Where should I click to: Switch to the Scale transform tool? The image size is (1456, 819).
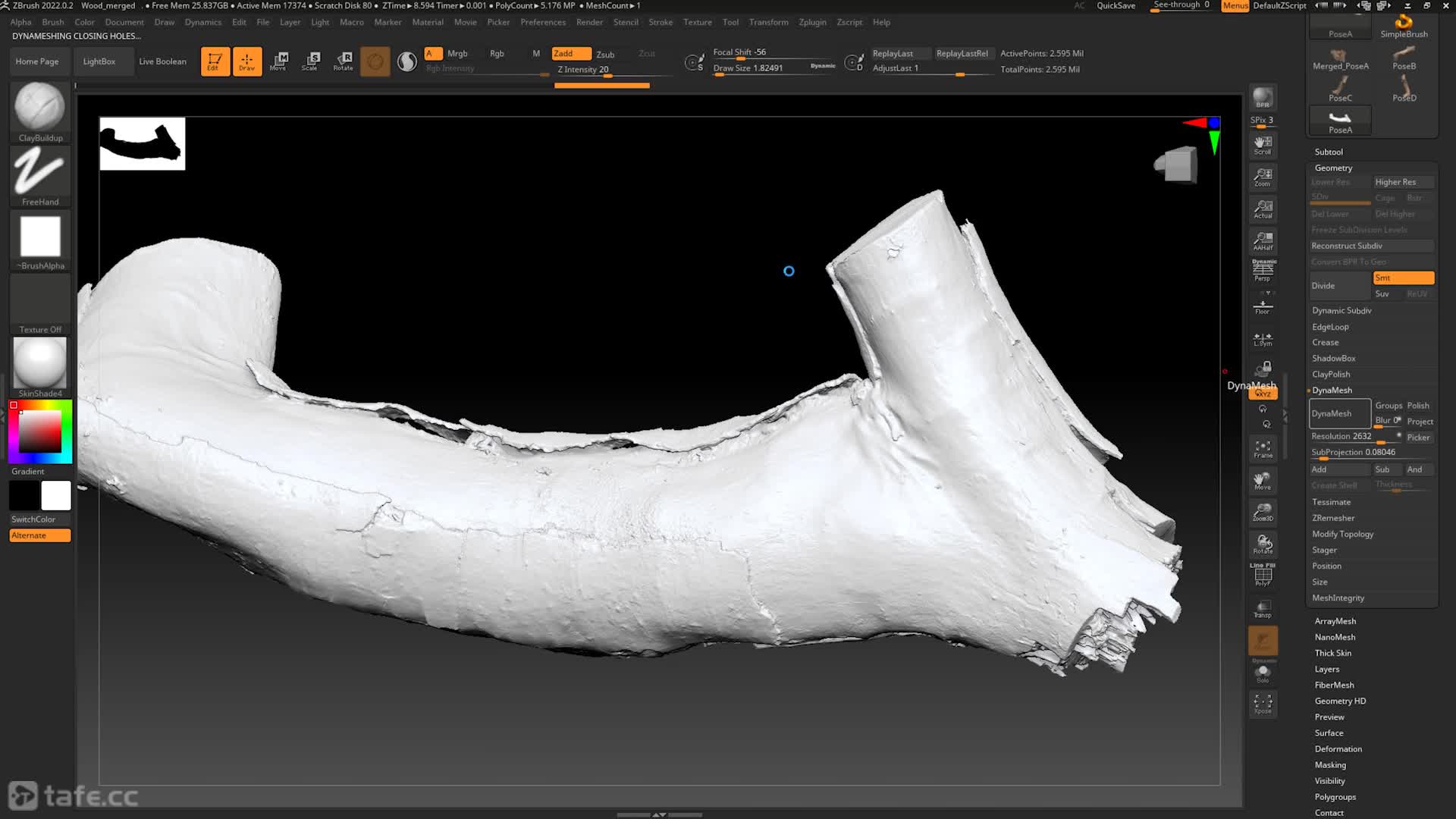(x=310, y=61)
